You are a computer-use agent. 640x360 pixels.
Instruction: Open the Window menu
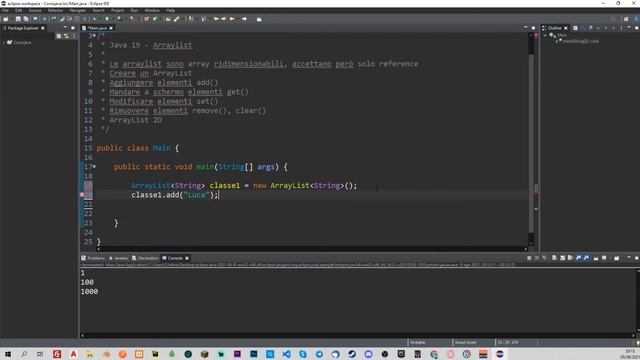[x=152, y=10]
